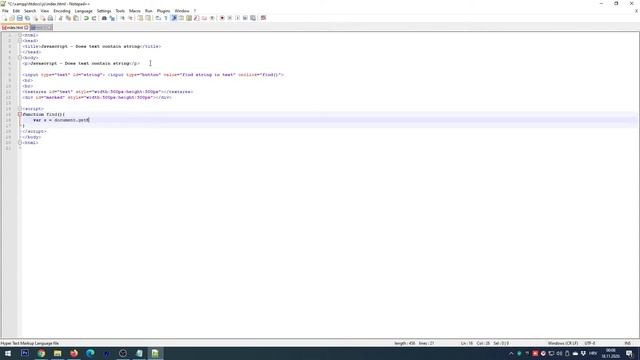The height and width of the screenshot is (360, 640).
Task: Start macro recording with the red record icon
Action: 222,18
